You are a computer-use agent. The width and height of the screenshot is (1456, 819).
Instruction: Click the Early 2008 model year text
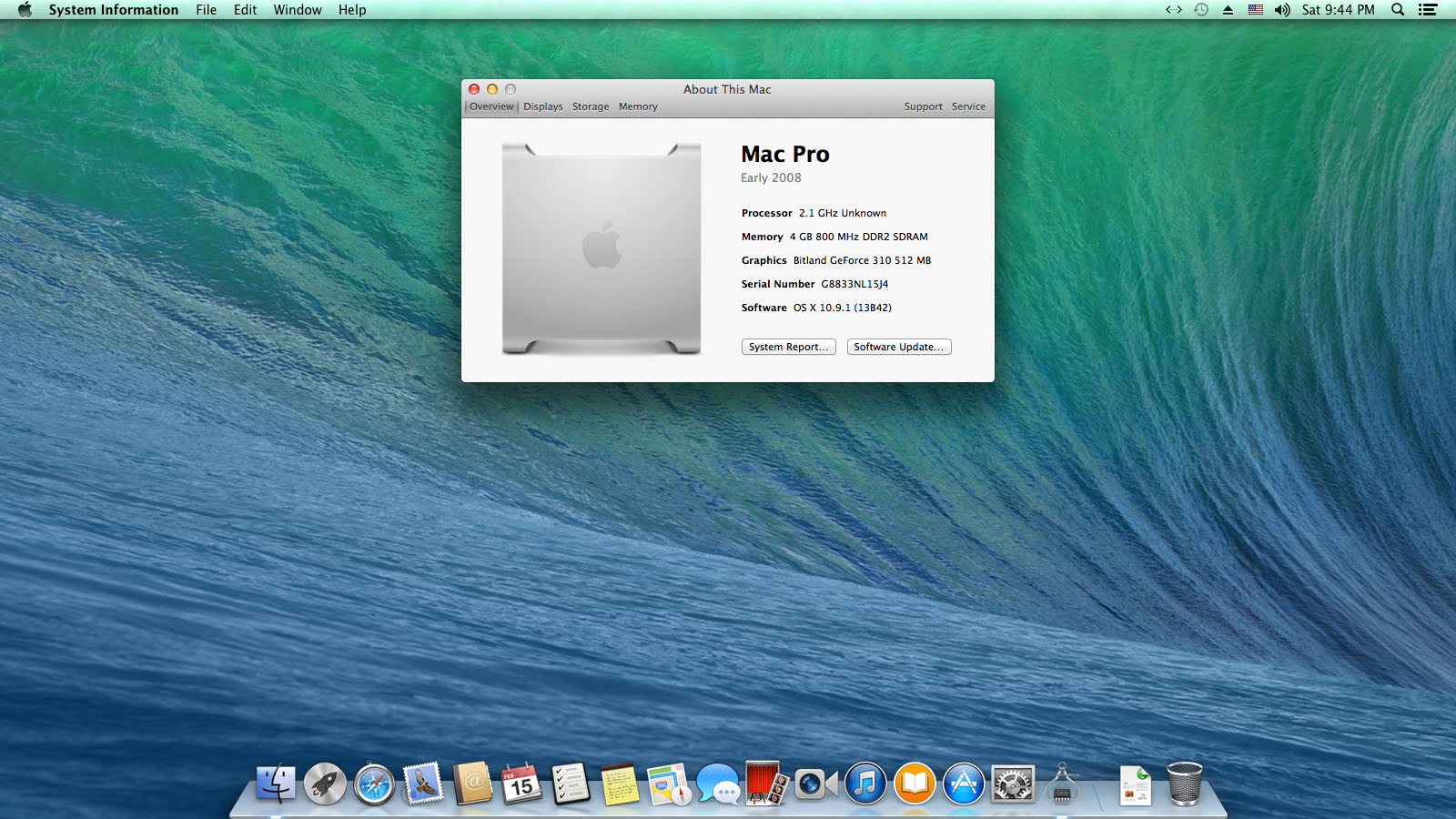click(771, 178)
